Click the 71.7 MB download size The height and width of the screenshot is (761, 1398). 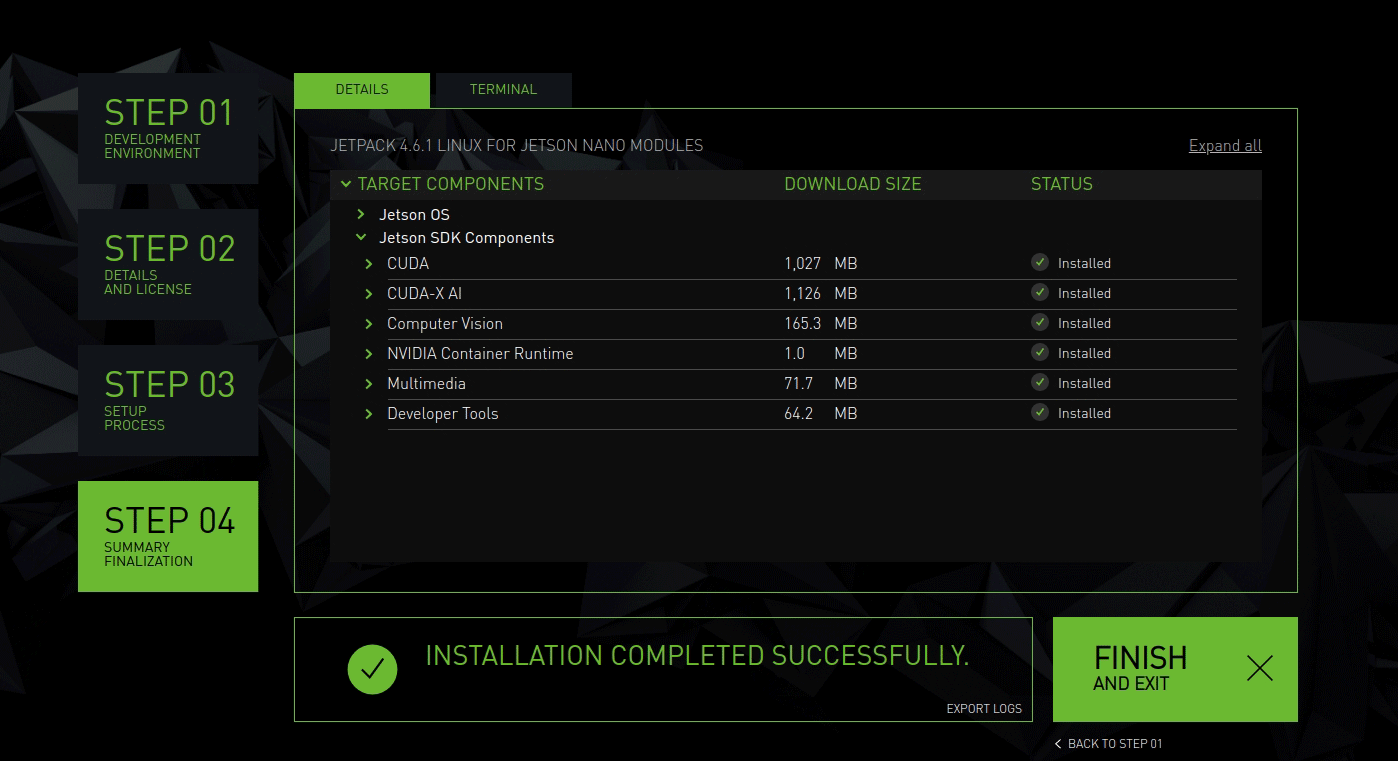(820, 384)
